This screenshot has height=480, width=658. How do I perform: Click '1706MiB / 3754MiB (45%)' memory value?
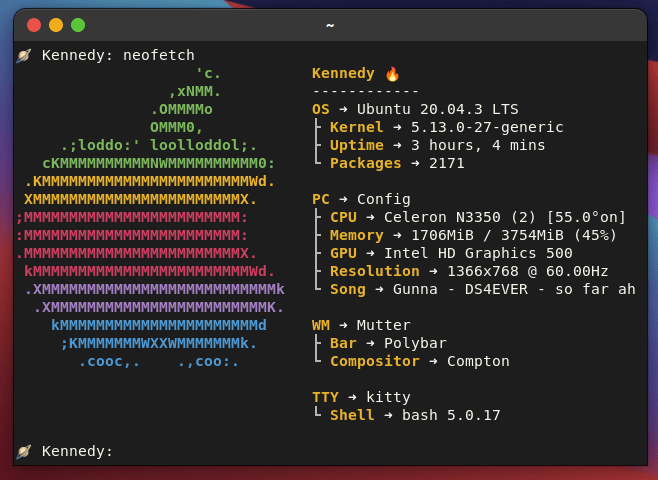pyautogui.click(x=514, y=235)
